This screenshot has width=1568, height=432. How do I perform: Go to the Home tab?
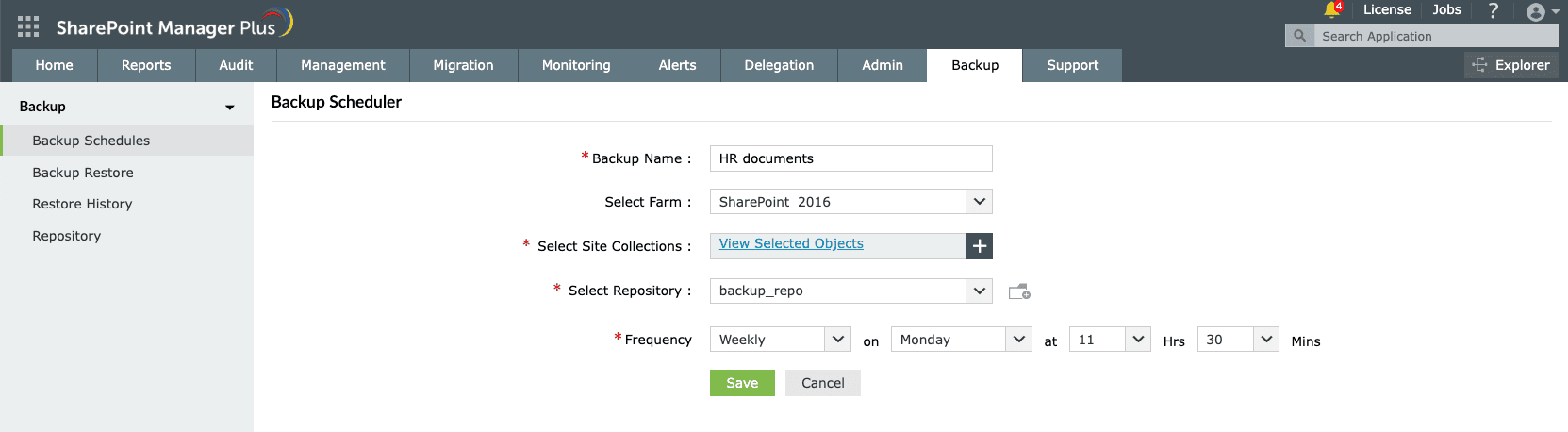(x=54, y=65)
